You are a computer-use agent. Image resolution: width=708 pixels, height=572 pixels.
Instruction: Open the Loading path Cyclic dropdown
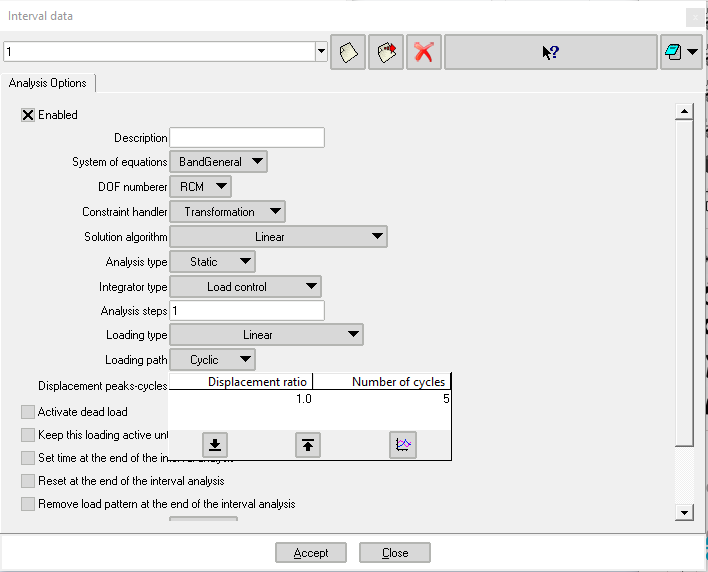[212, 360]
